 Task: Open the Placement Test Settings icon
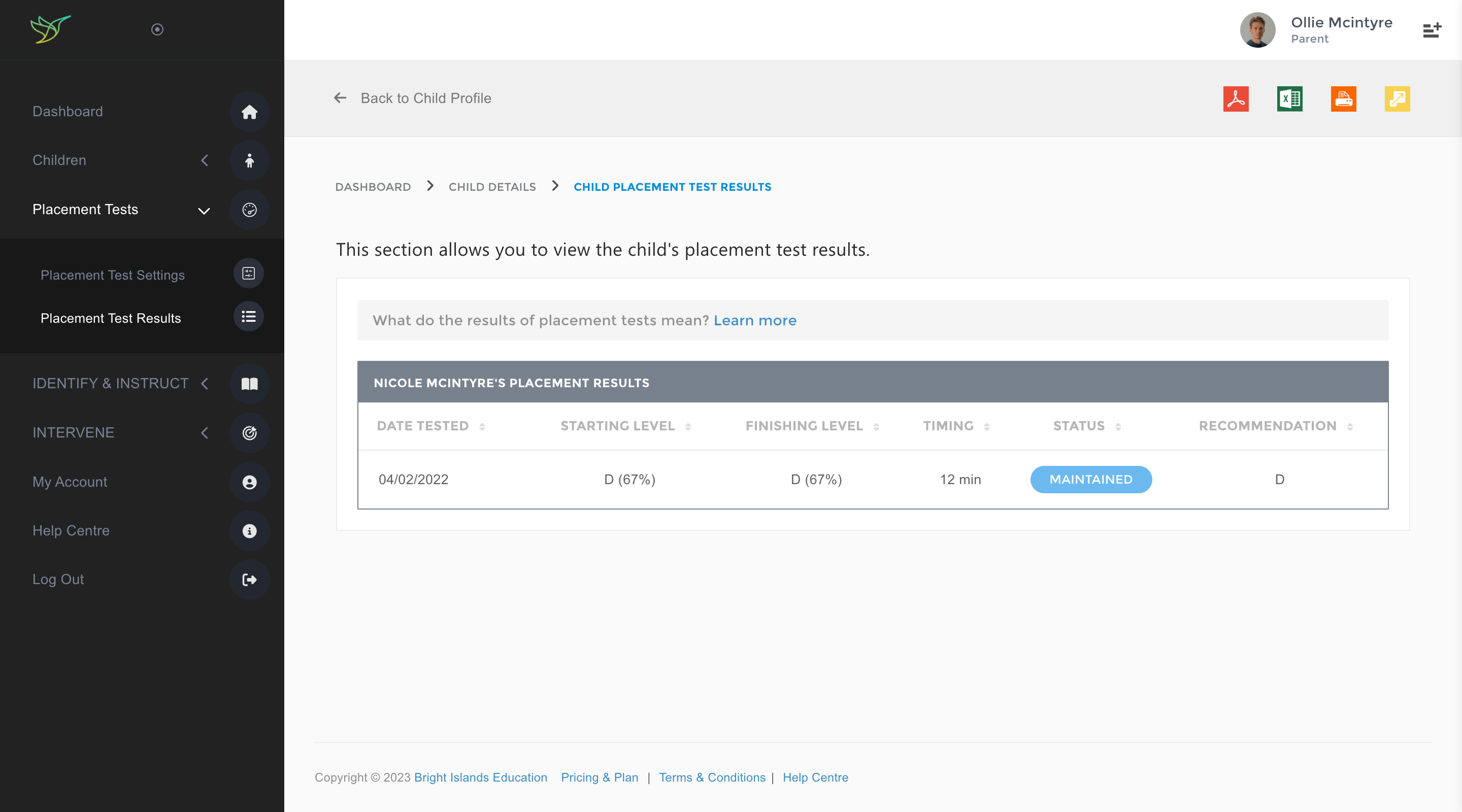[249, 274]
